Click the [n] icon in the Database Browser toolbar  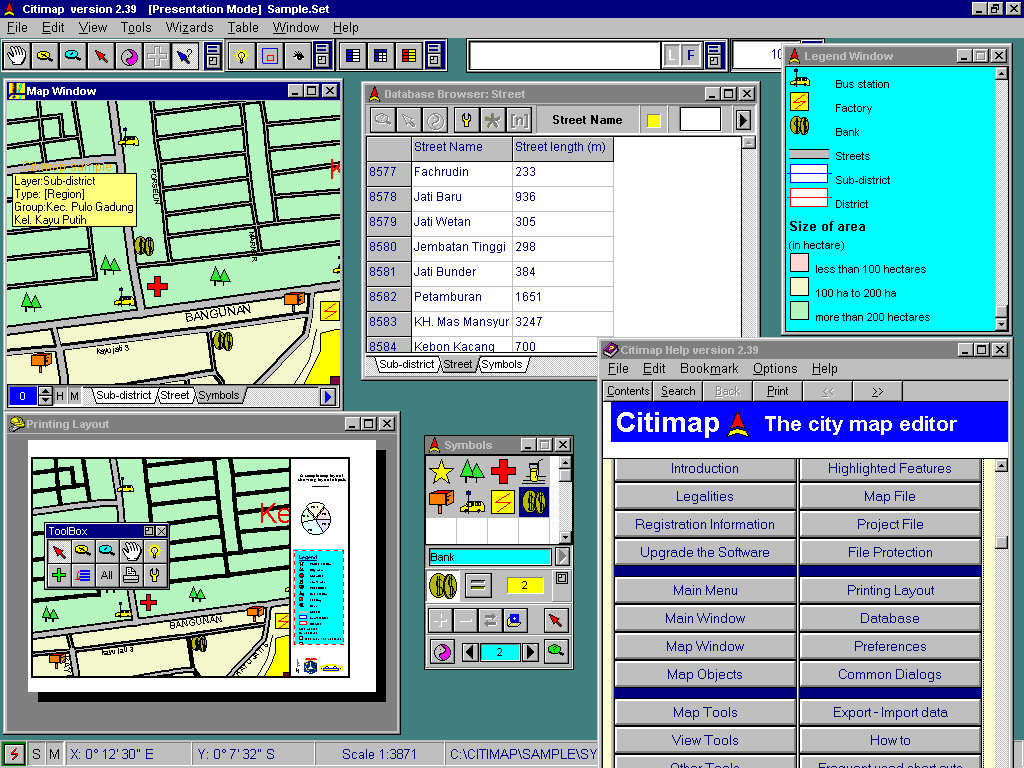(519, 119)
